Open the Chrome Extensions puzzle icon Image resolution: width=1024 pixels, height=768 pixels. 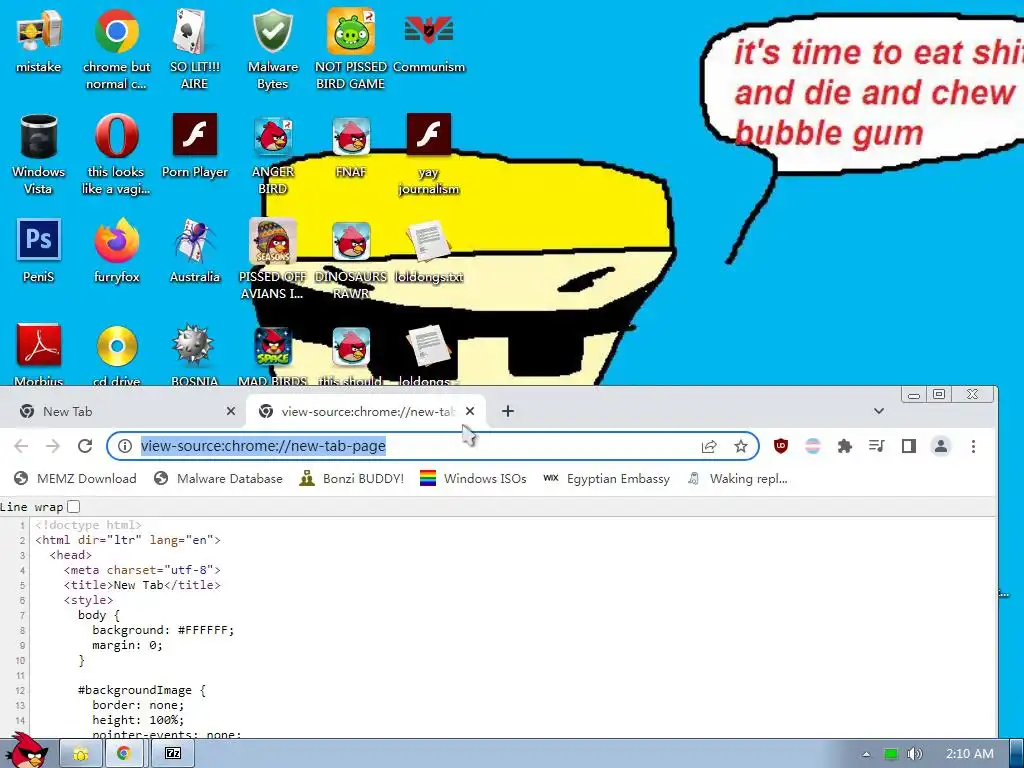[844, 446]
